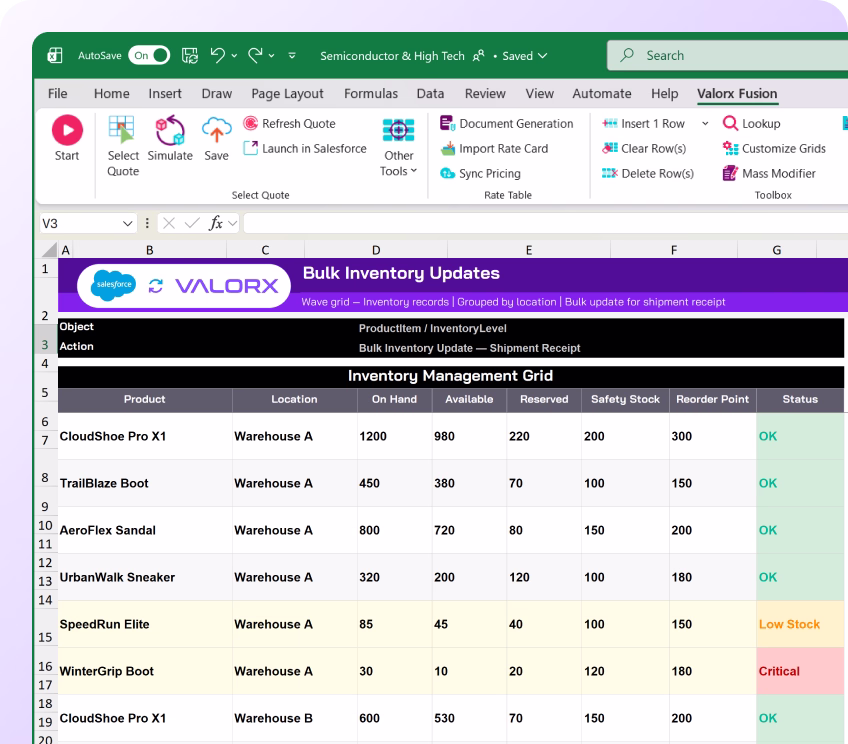Image resolution: width=848 pixels, height=744 pixels.
Task: Open the Other Tools dropdown
Action: [399, 147]
